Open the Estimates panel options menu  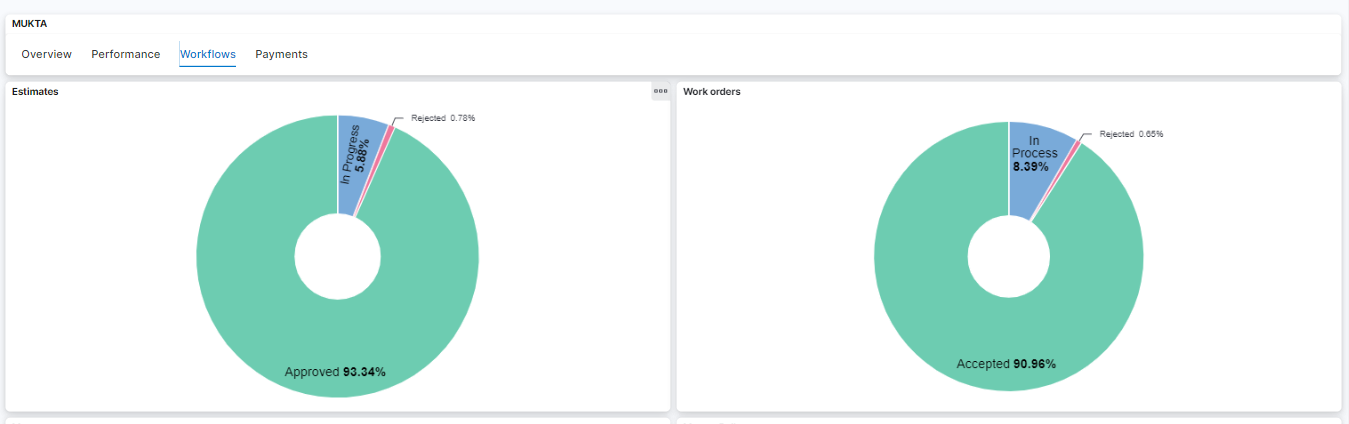[660, 91]
